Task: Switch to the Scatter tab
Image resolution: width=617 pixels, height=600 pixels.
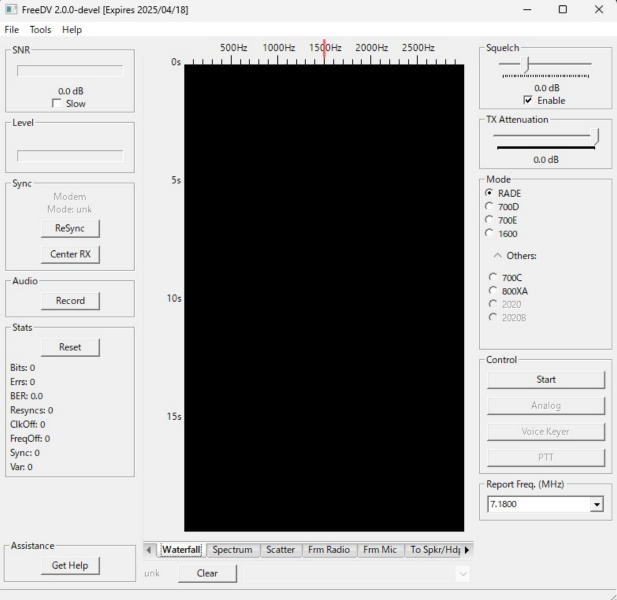Action: pos(280,550)
